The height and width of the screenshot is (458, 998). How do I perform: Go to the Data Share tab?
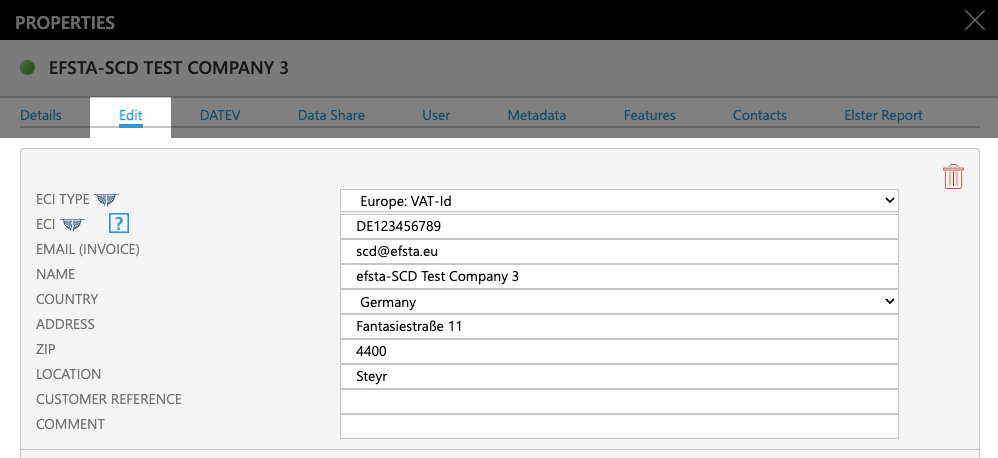click(x=331, y=115)
